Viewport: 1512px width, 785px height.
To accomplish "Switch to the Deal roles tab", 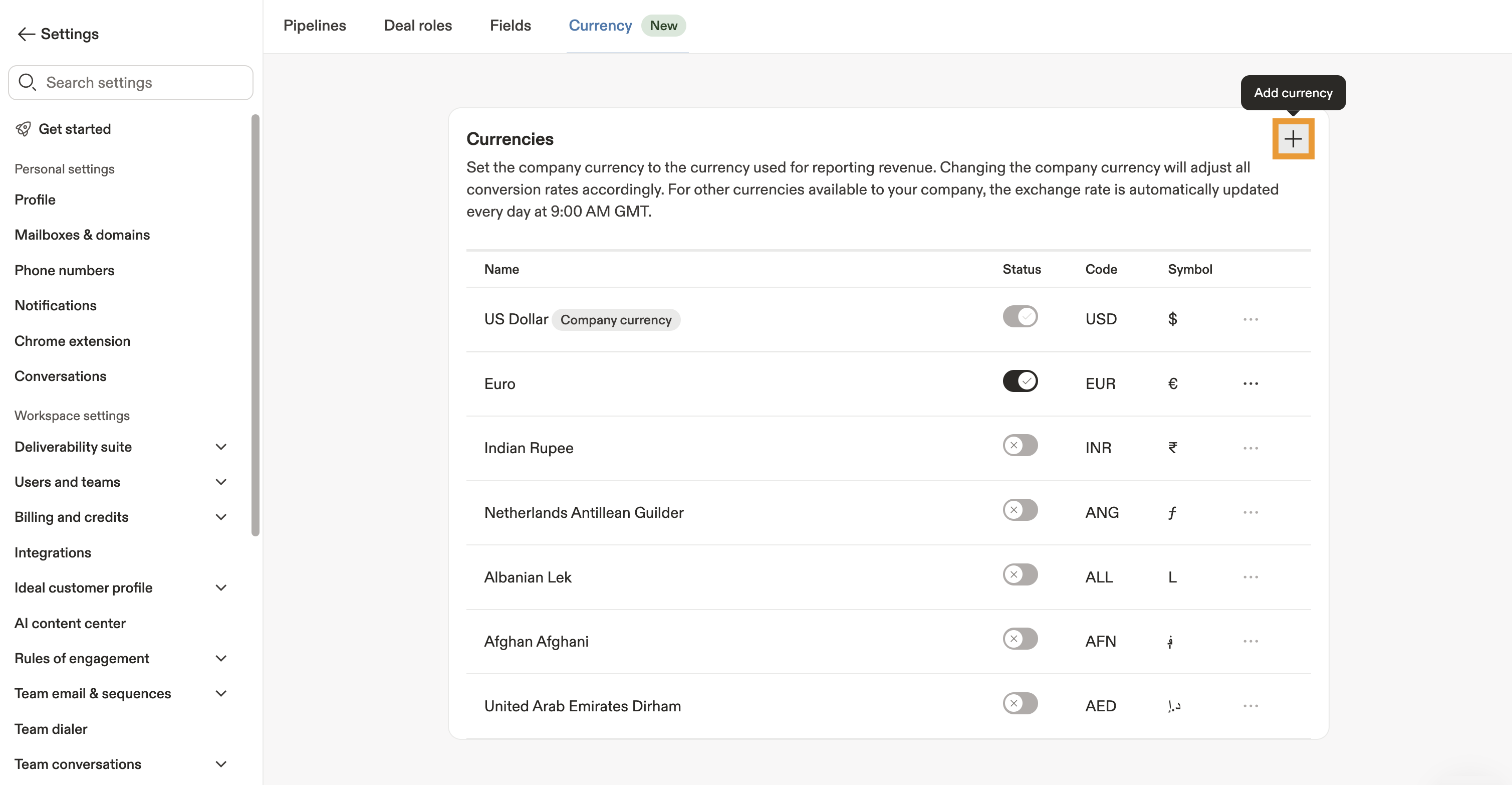I will coord(418,26).
